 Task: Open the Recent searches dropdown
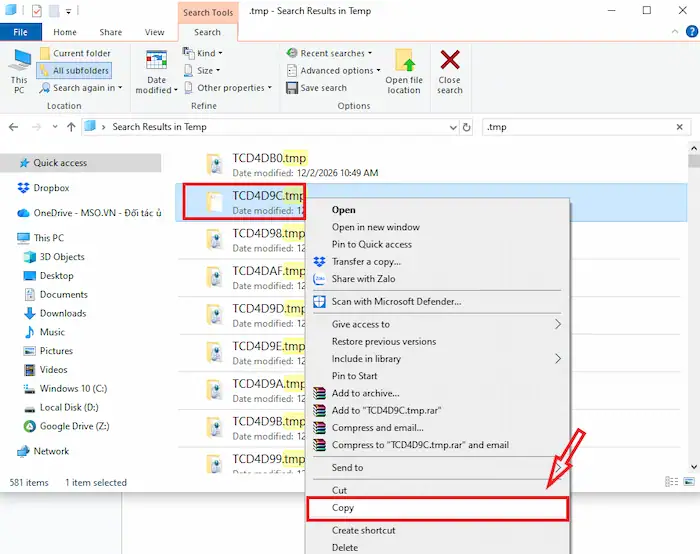click(x=328, y=53)
